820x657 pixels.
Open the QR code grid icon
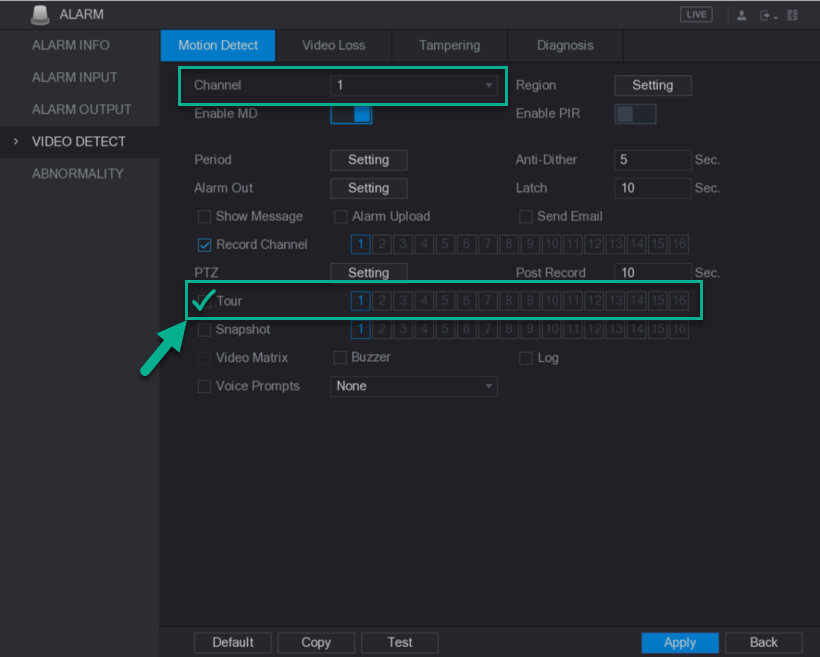pyautogui.click(x=793, y=15)
